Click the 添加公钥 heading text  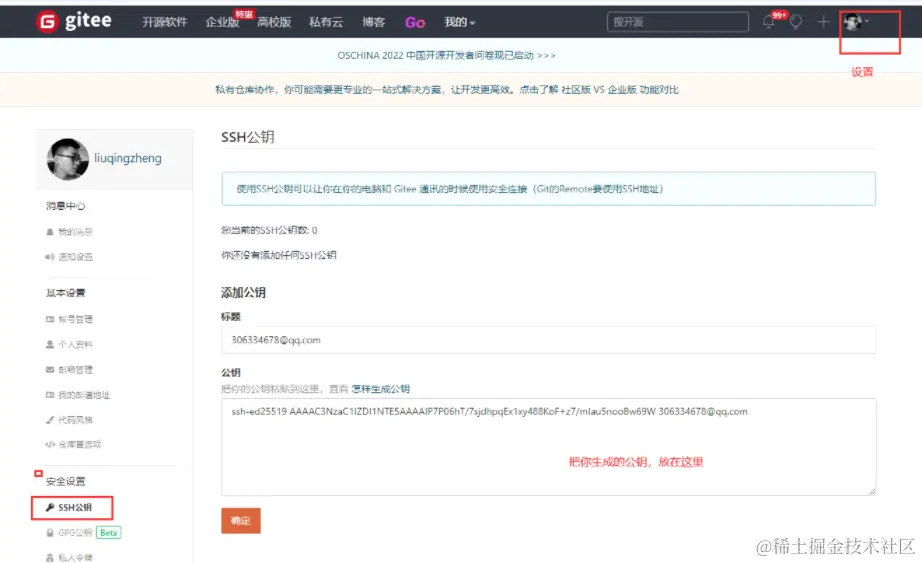click(x=243, y=292)
